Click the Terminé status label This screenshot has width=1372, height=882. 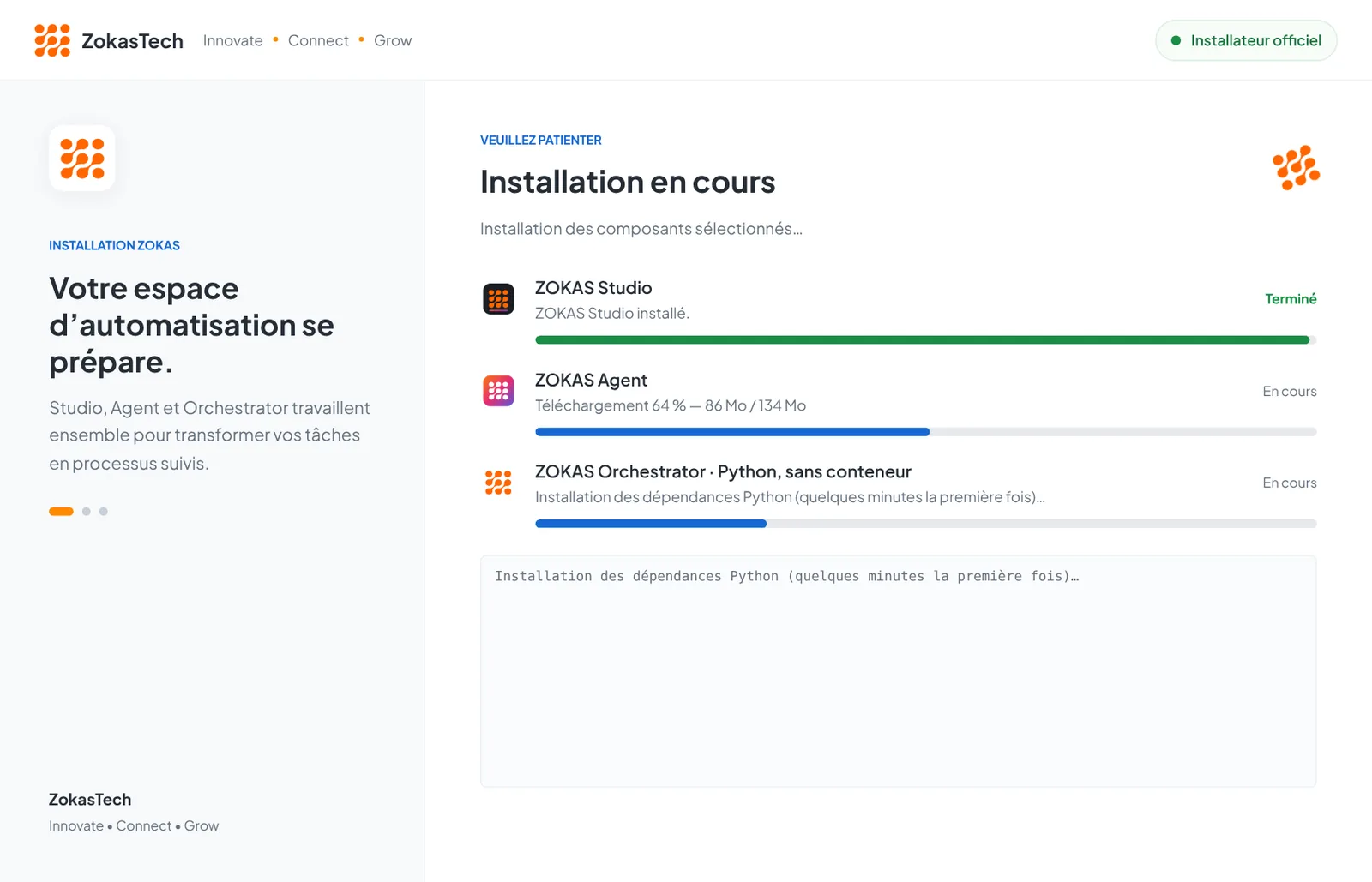(x=1291, y=299)
